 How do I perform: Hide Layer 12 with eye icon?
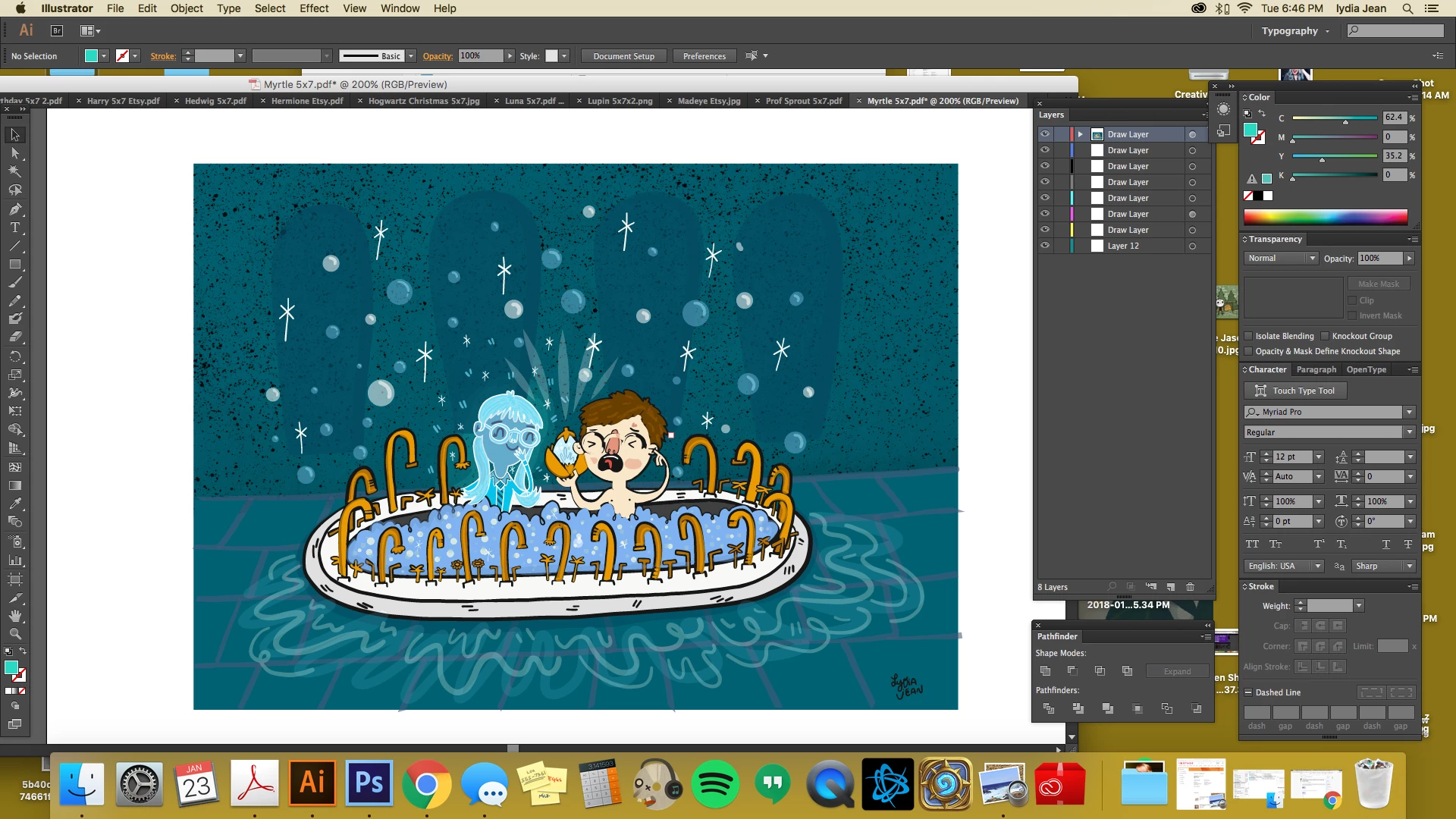pos(1044,246)
